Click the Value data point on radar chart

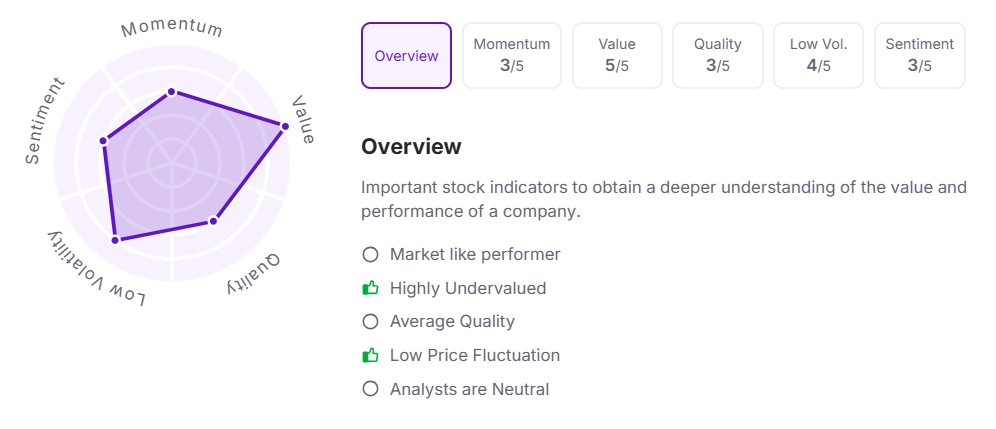285,126
